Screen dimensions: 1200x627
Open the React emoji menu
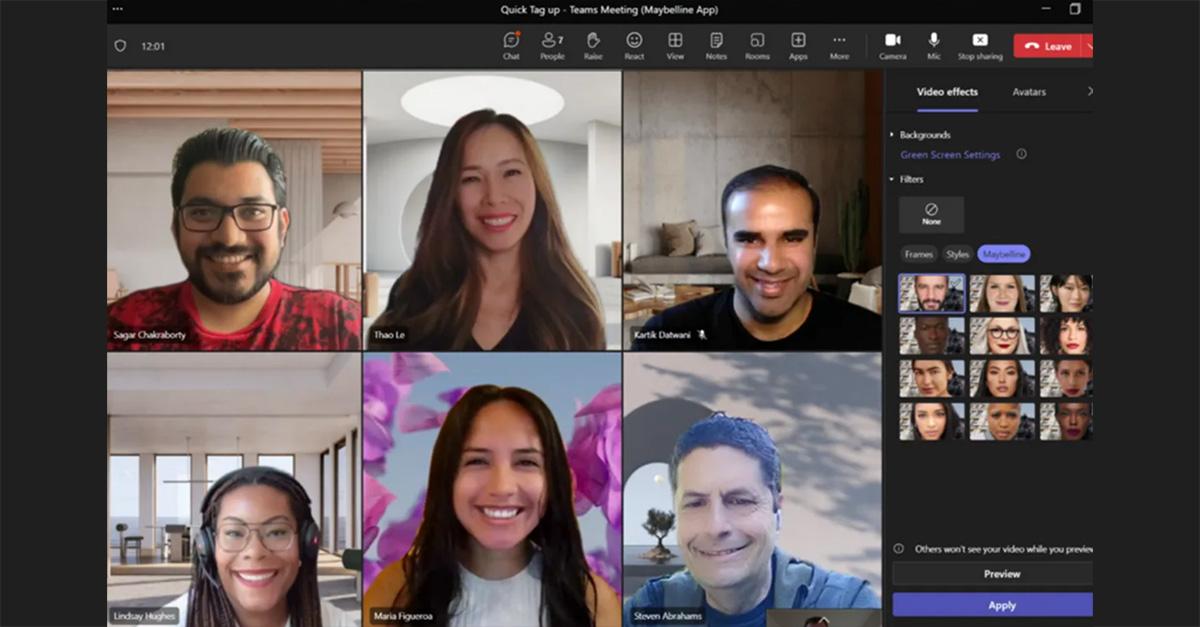click(x=634, y=45)
